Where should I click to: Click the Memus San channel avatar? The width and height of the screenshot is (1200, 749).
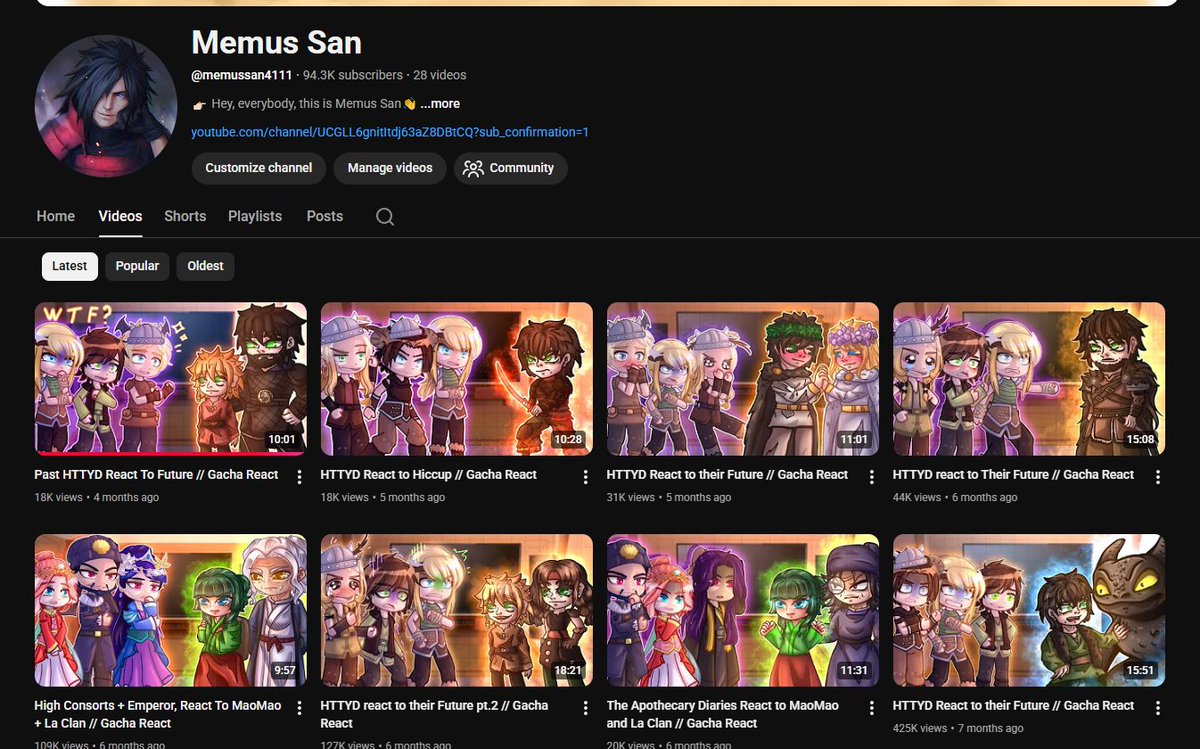(105, 107)
